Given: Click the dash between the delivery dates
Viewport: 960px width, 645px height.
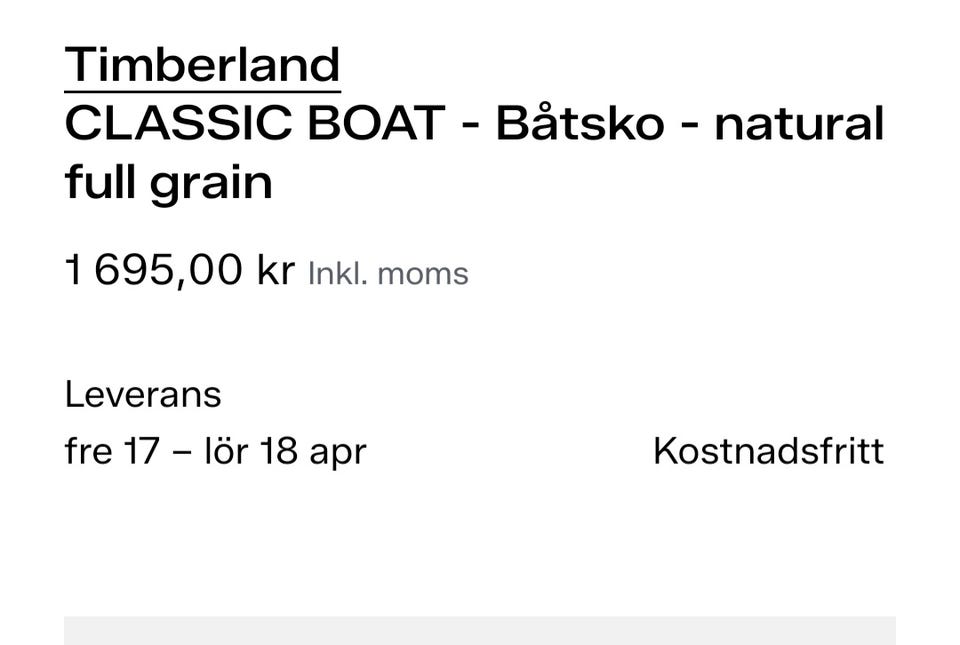Looking at the screenshot, I should (181, 451).
